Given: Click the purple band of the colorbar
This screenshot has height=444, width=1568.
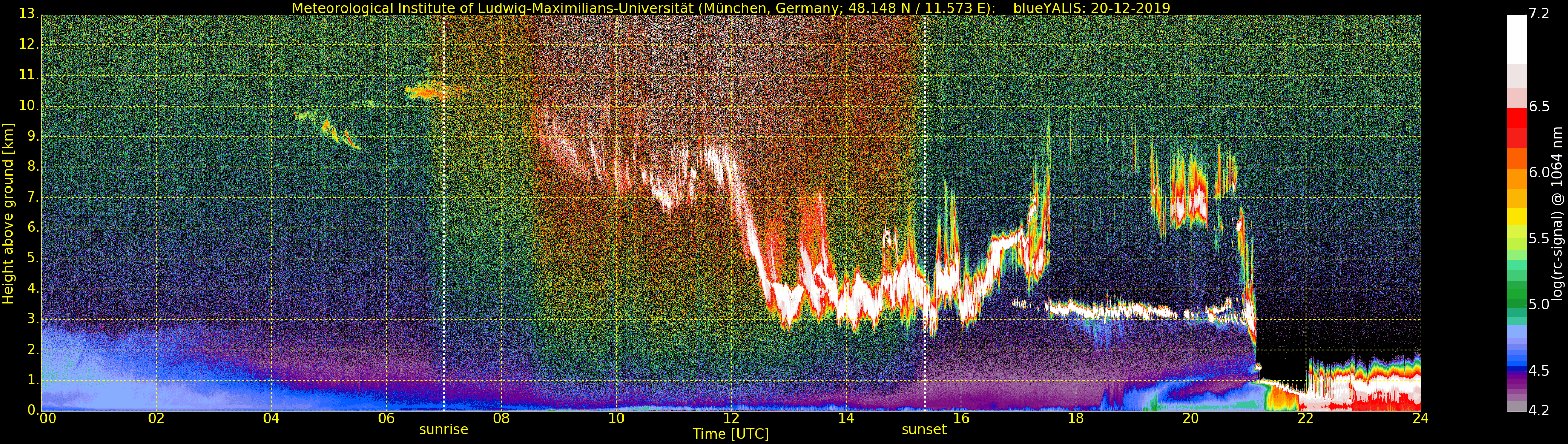Looking at the screenshot, I should tap(1516, 383).
